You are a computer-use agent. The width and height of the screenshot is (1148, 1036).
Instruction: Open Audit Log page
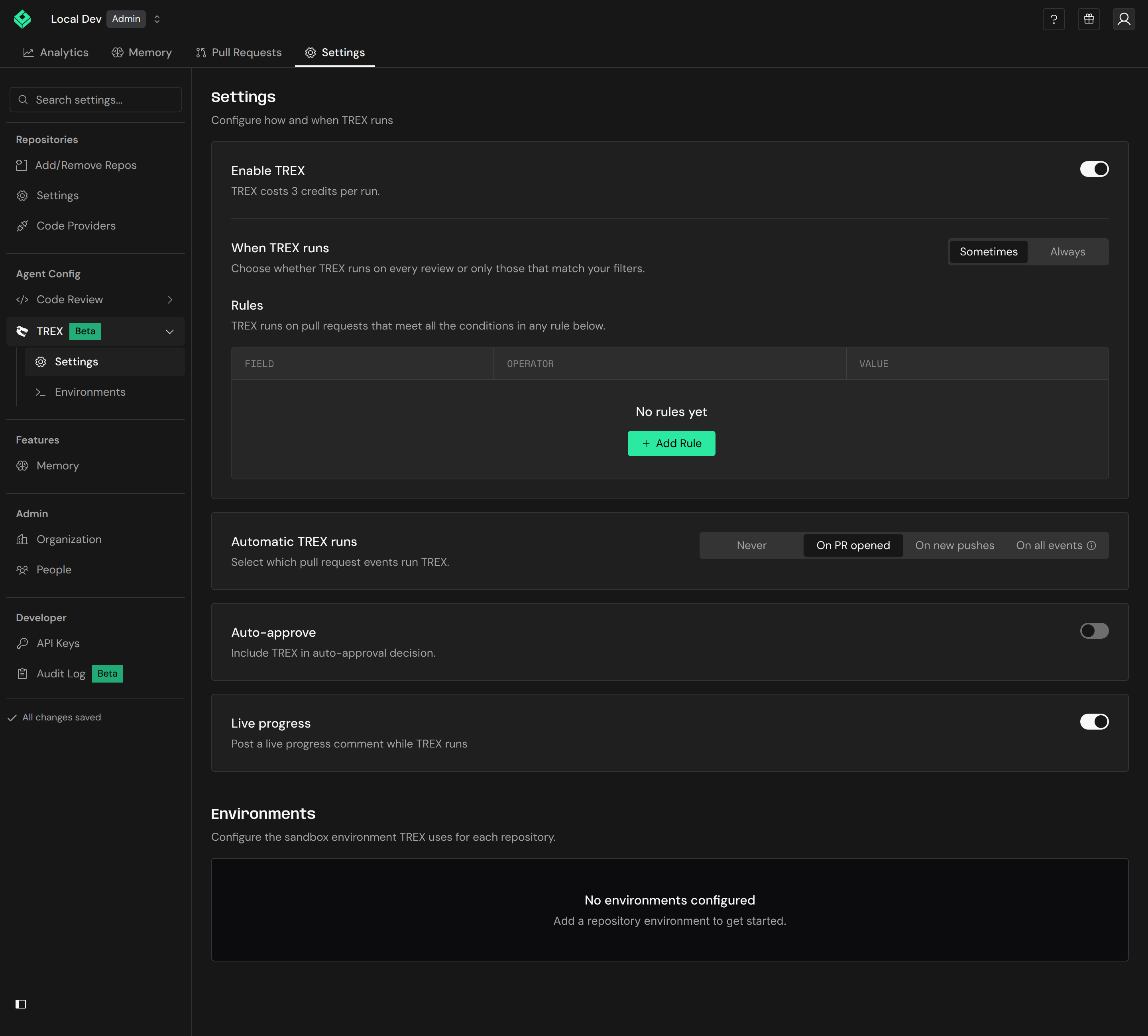click(x=96, y=673)
